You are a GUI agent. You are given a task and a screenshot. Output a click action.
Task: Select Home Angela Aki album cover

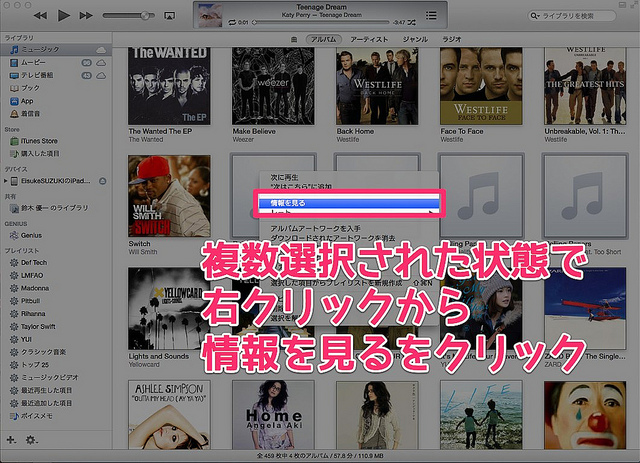pyautogui.click(x=273, y=415)
